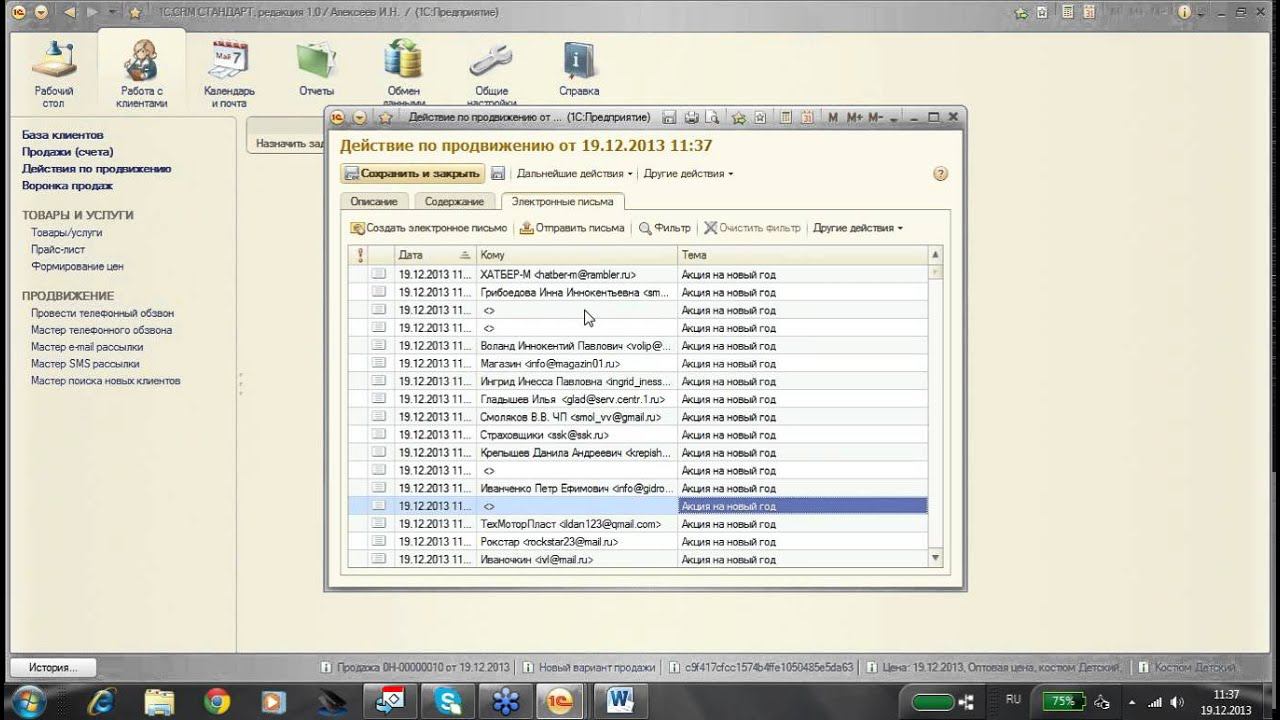Viewport: 1280px width, 720px height.
Task: Open Мастер SMS рассылки link
Action: pos(85,364)
